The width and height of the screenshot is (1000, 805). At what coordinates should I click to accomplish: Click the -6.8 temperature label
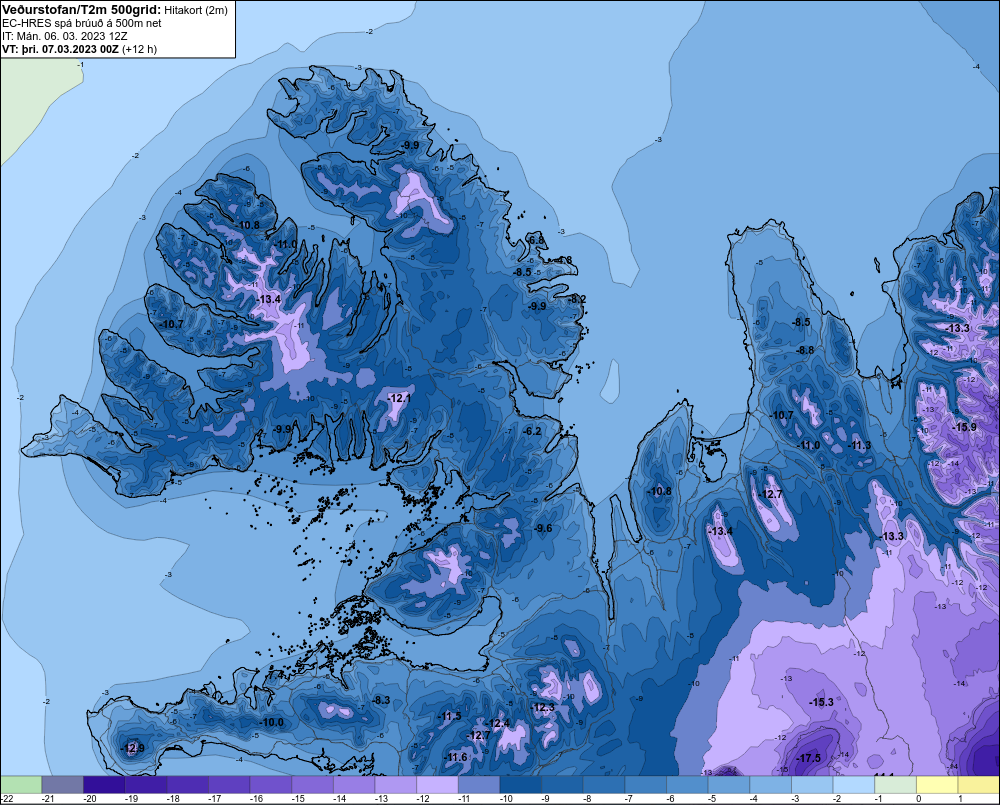(537, 240)
